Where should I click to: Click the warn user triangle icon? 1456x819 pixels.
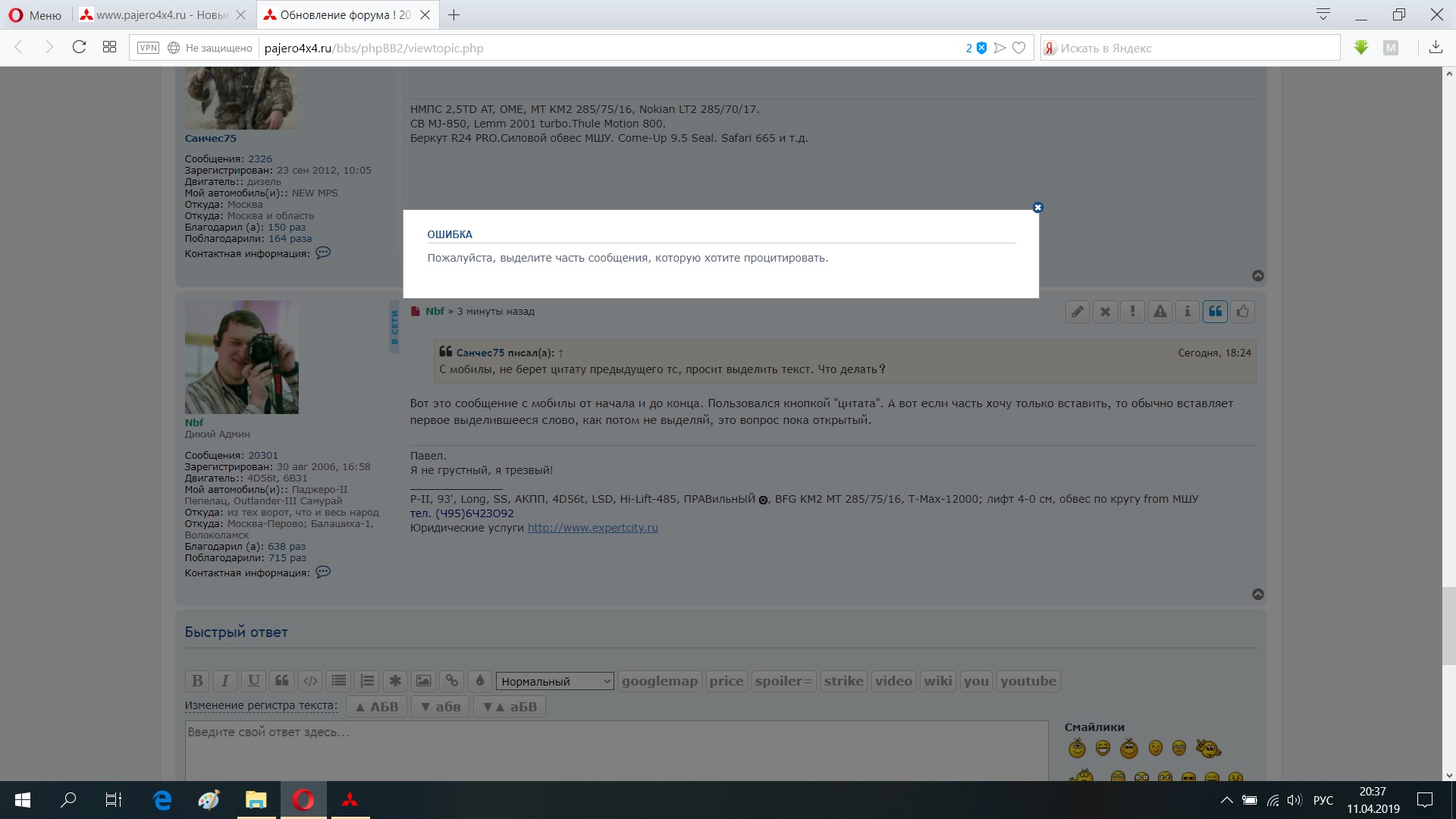tap(1160, 312)
